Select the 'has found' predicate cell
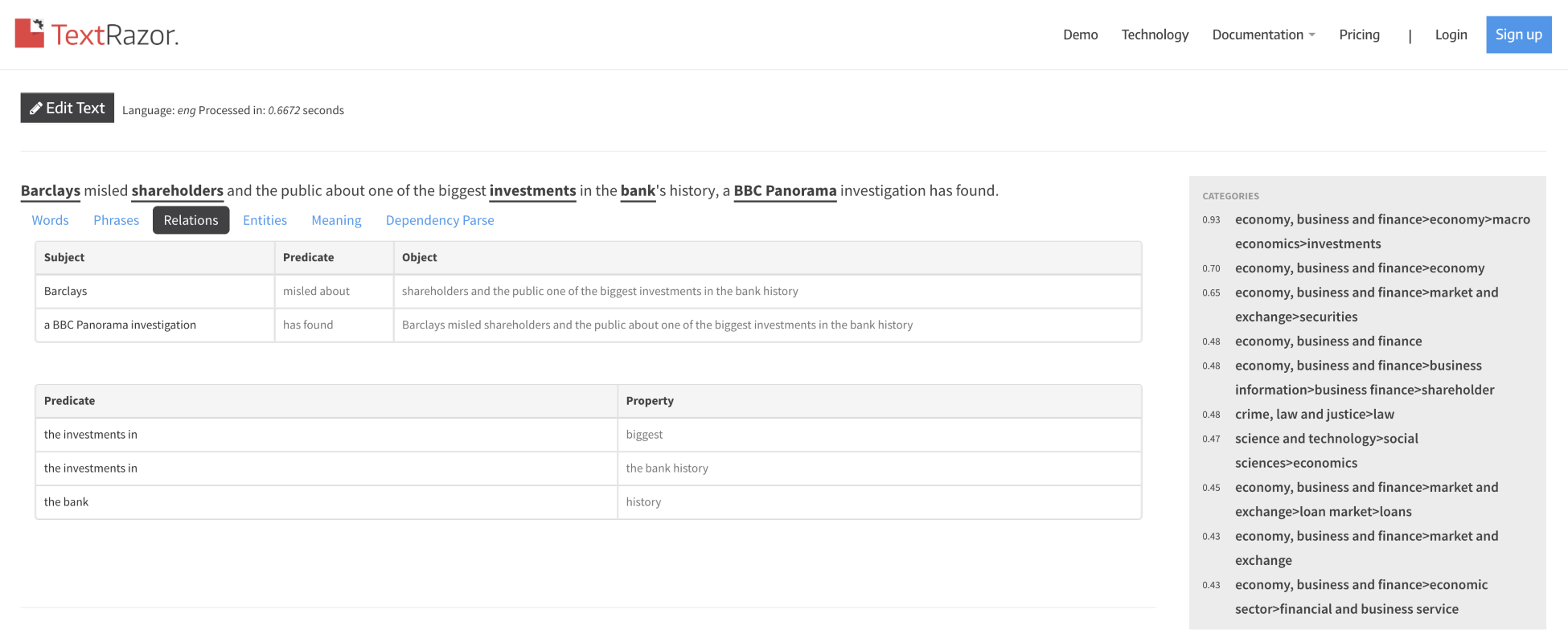This screenshot has width=1568, height=638. pos(334,325)
